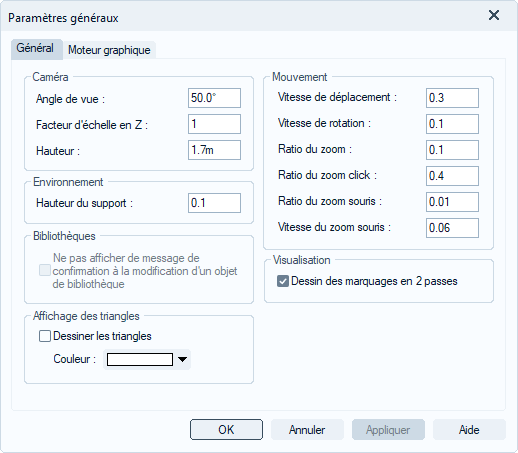This screenshot has height=453, width=518.
Task: Toggle the library confirmation message checkbox
Action: tap(45, 270)
